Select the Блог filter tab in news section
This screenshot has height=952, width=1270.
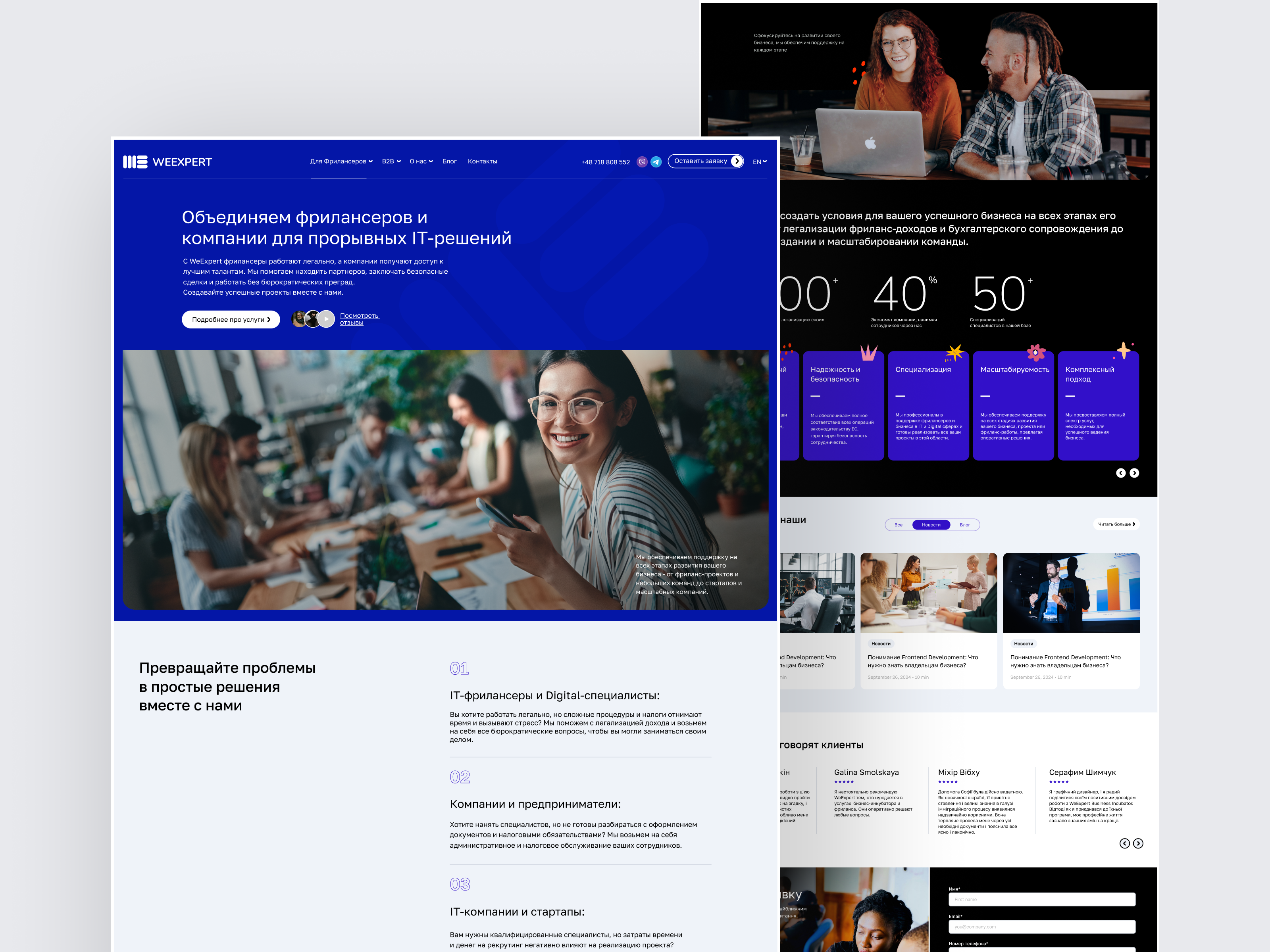[965, 524]
